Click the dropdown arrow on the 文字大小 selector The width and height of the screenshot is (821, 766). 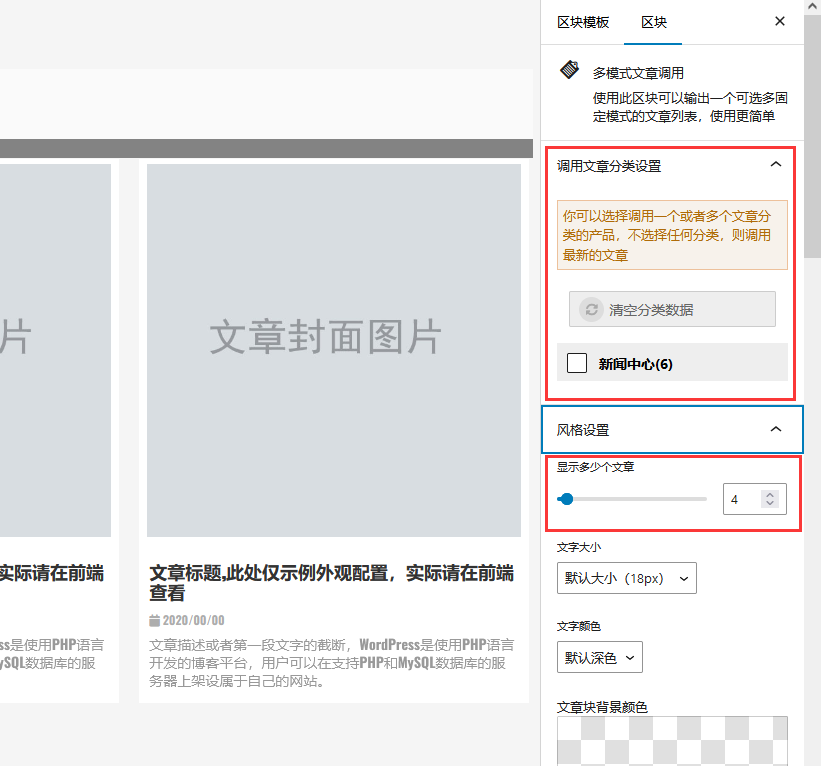[685, 578]
